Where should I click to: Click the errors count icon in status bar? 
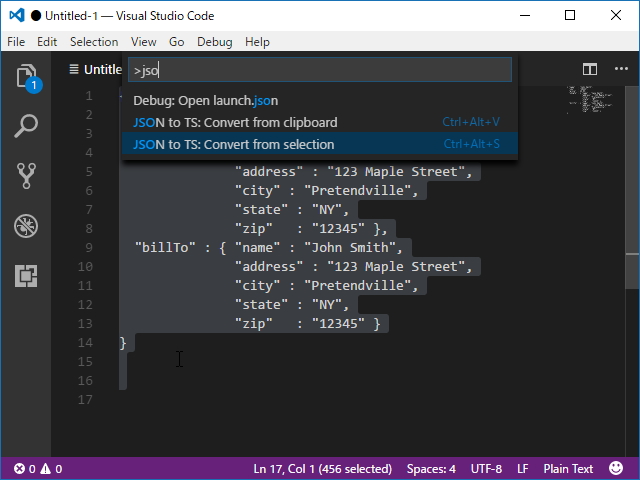point(19,469)
